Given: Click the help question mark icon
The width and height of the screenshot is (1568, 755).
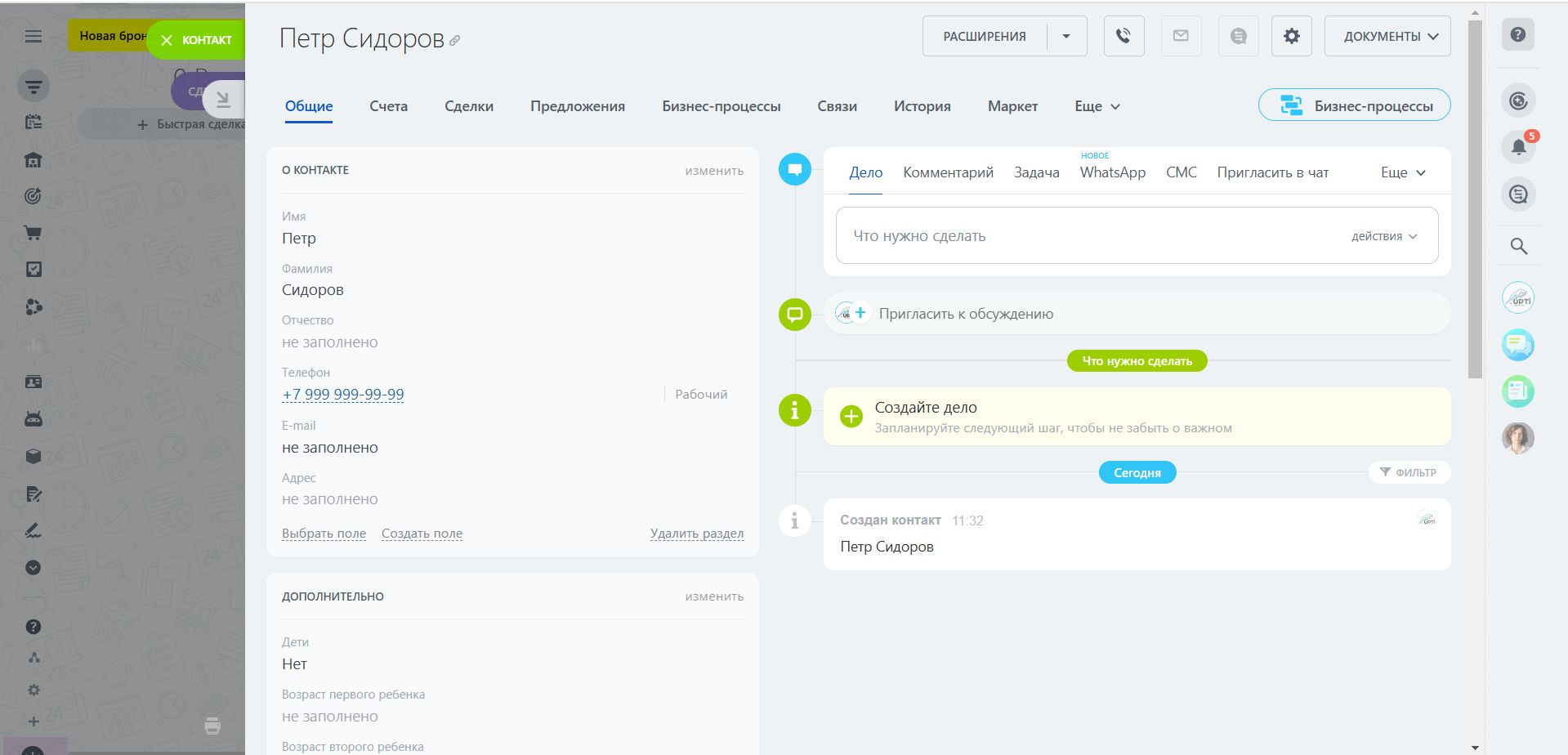Looking at the screenshot, I should (x=1517, y=35).
